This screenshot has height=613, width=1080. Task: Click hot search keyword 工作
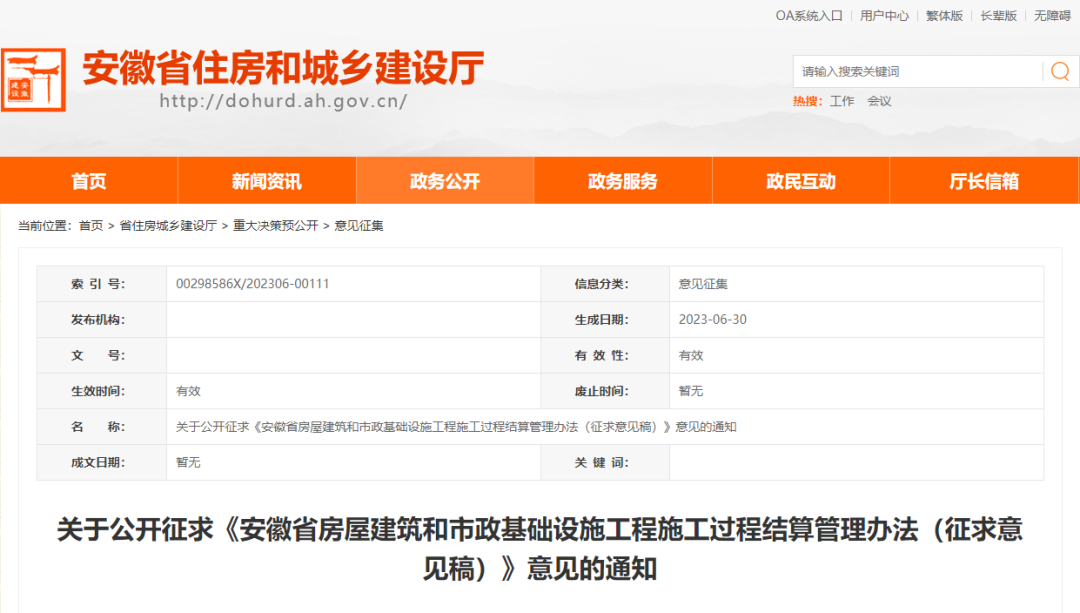843,101
